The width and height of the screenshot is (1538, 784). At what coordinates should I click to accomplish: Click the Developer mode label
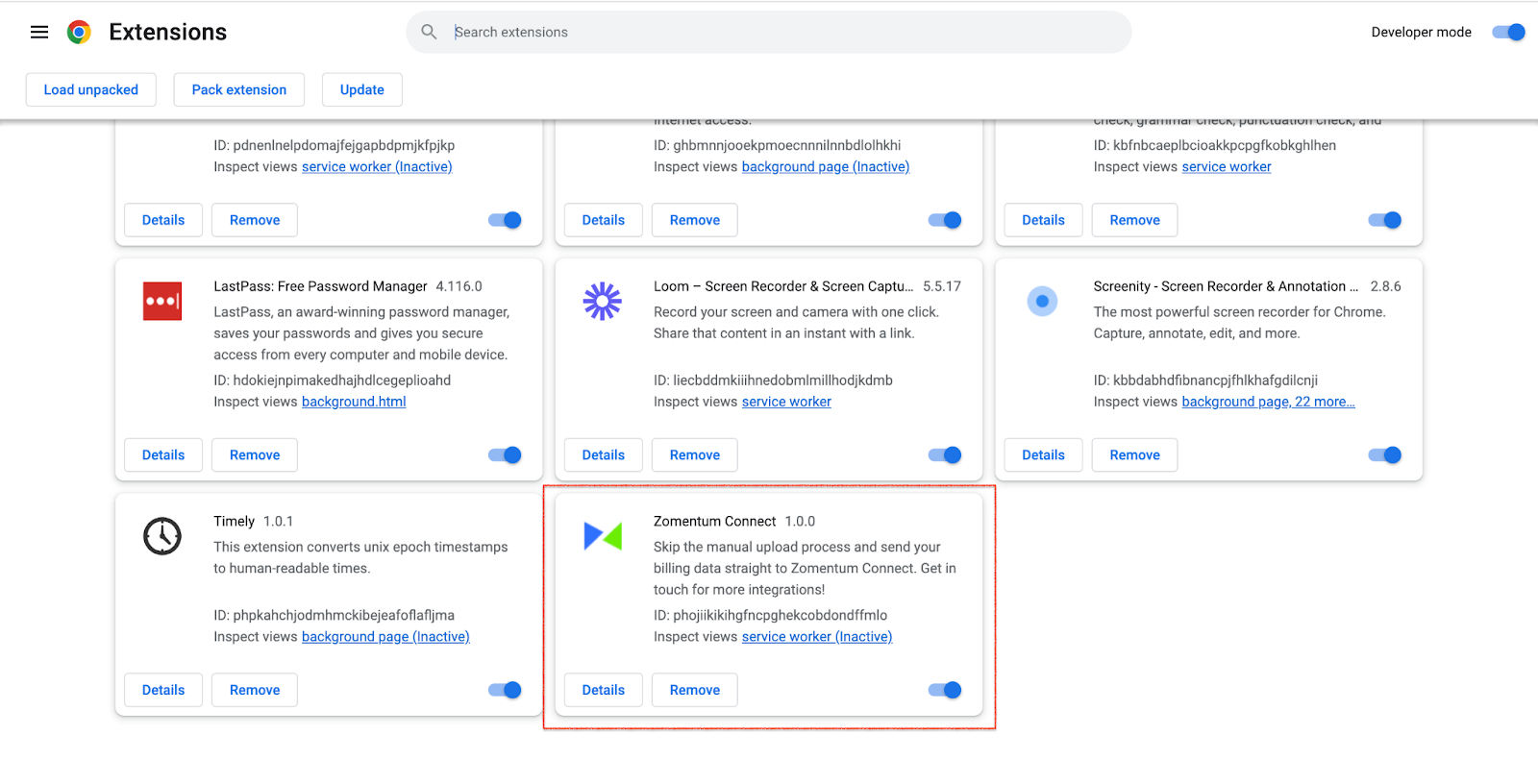(1421, 32)
